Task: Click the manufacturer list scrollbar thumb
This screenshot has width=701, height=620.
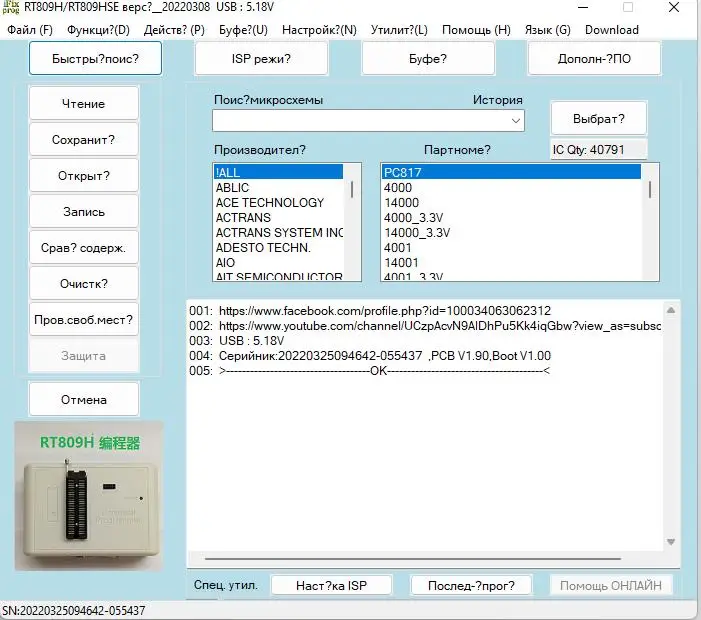Action: [352, 189]
